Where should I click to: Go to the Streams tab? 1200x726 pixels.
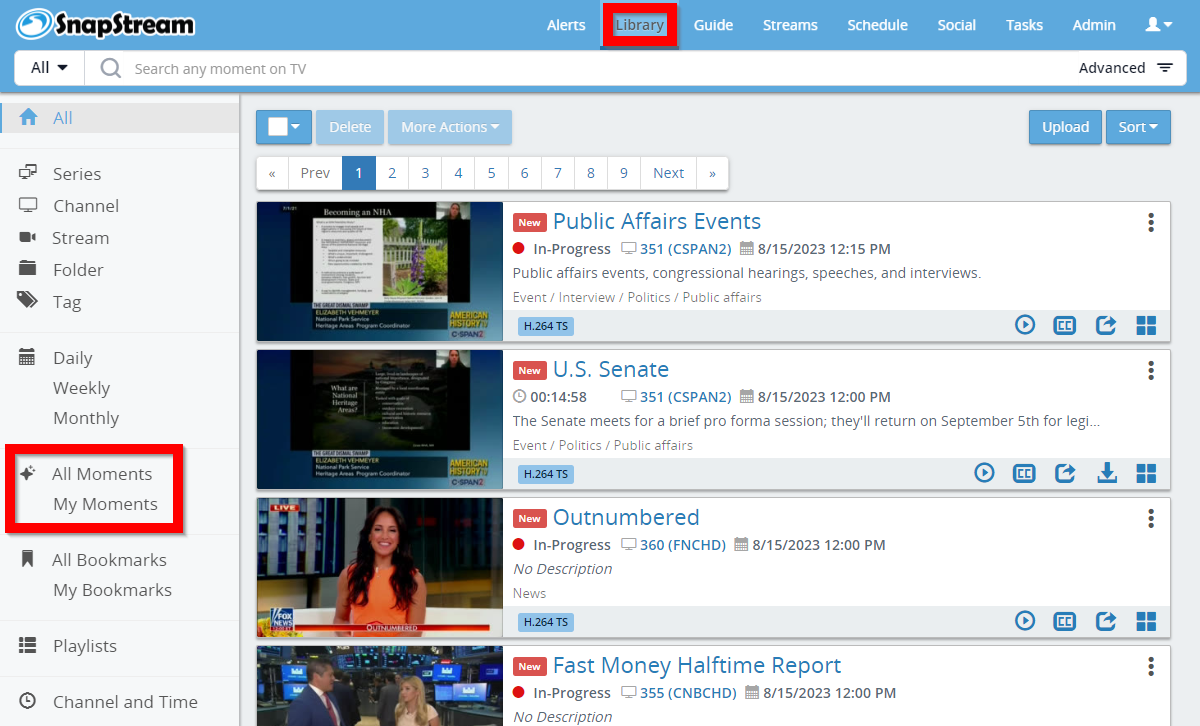tap(790, 25)
